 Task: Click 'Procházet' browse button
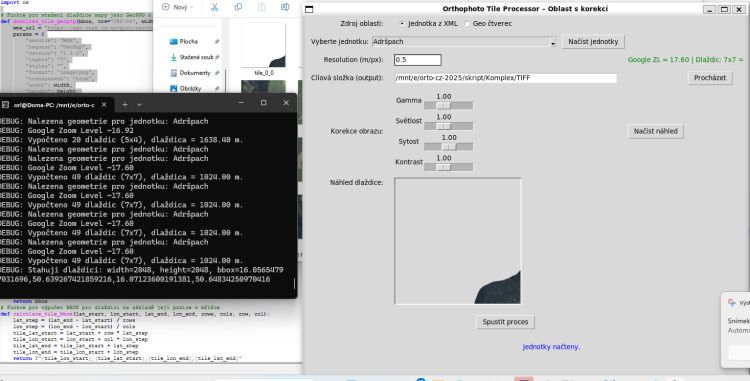tap(710, 77)
